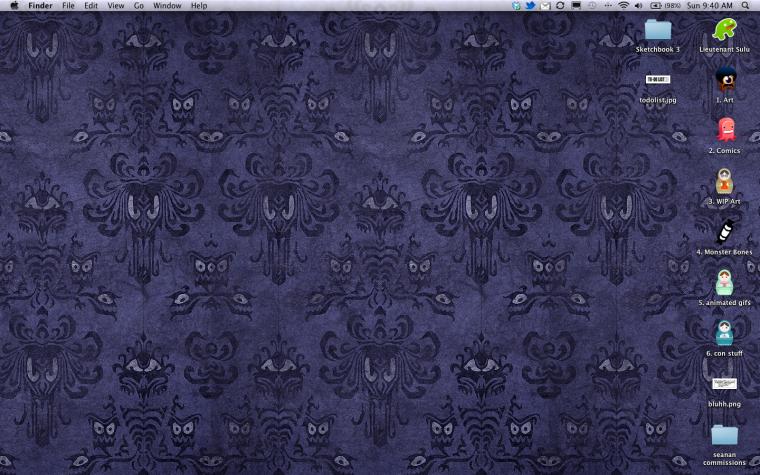The image size is (760, 475).
Task: Select the 3. WIP Art doll icon
Action: (724, 181)
